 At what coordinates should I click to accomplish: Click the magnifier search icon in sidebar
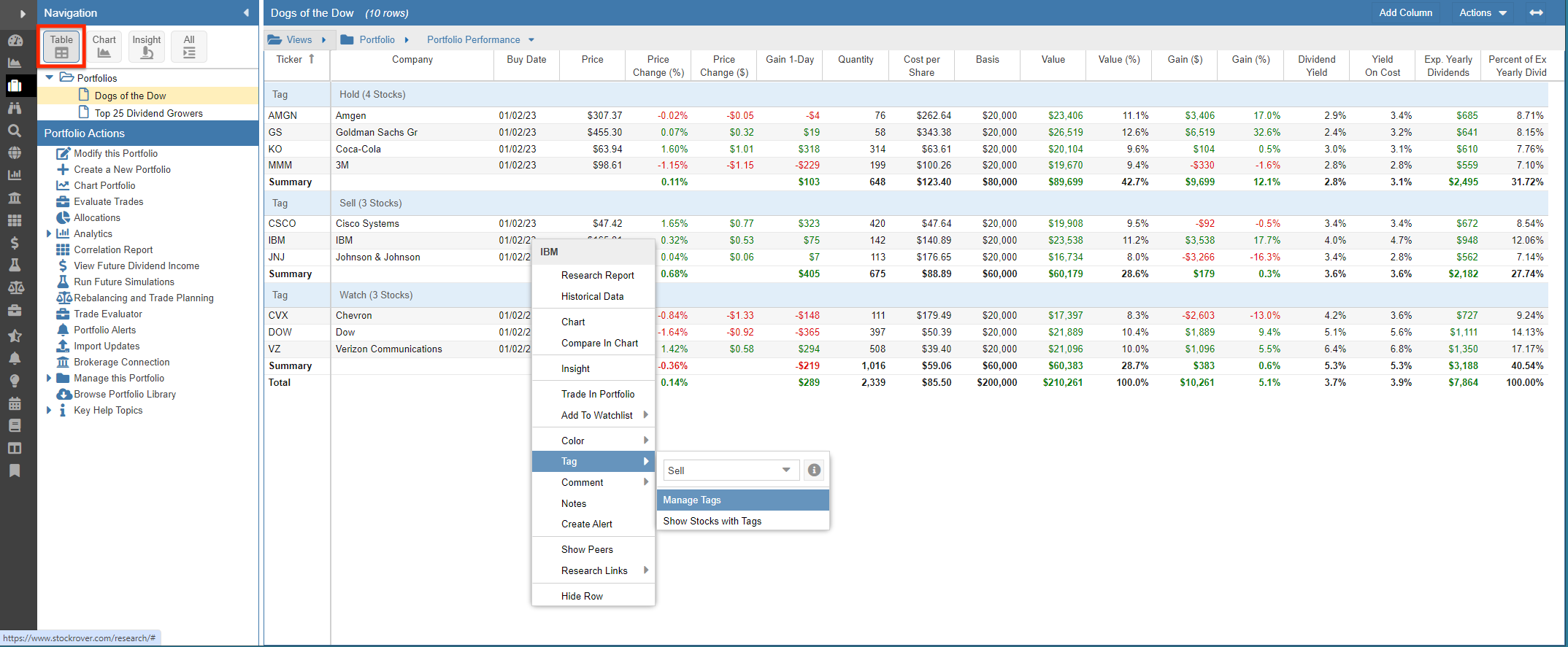[x=15, y=131]
